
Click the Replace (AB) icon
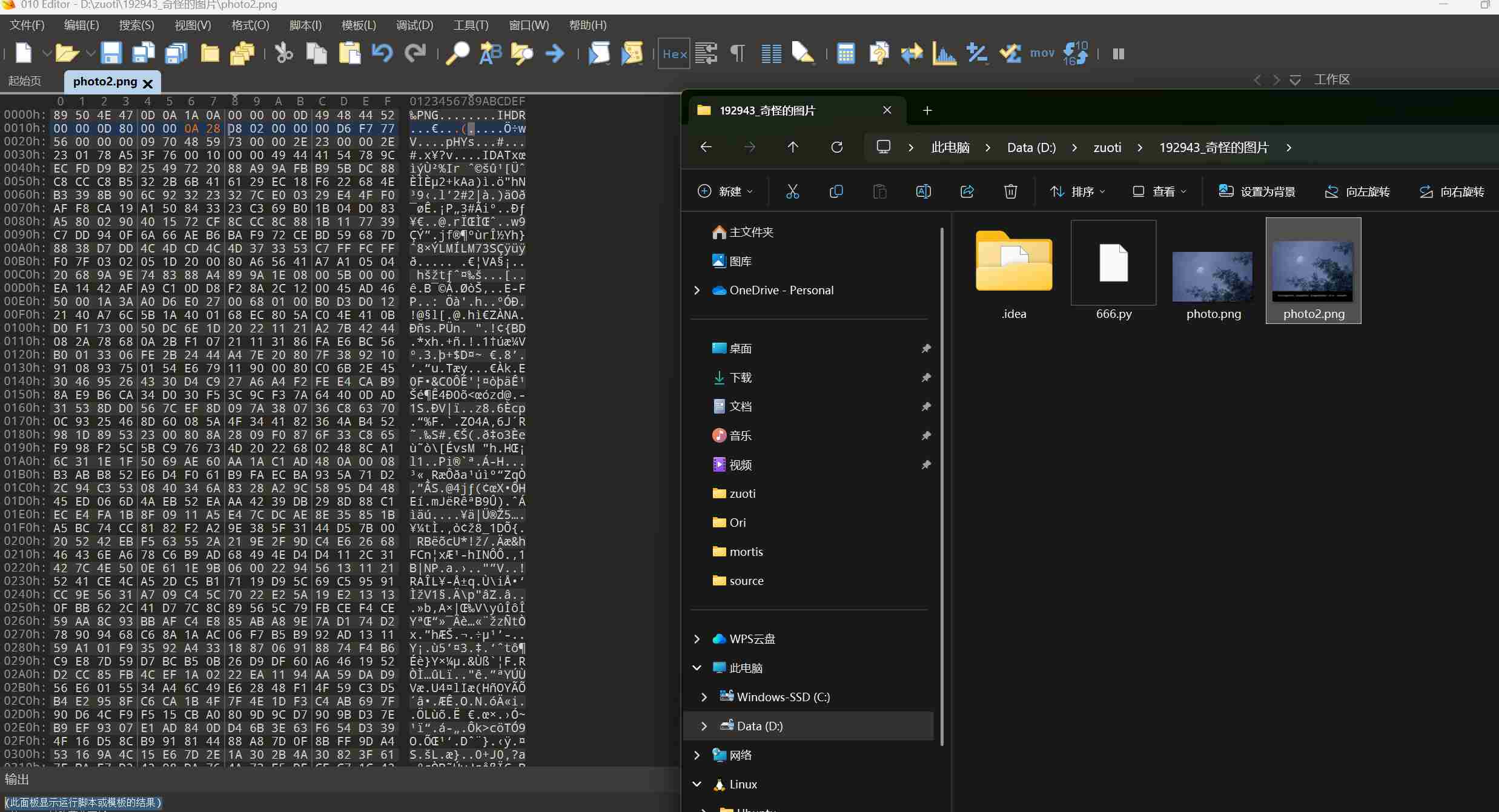[490, 53]
